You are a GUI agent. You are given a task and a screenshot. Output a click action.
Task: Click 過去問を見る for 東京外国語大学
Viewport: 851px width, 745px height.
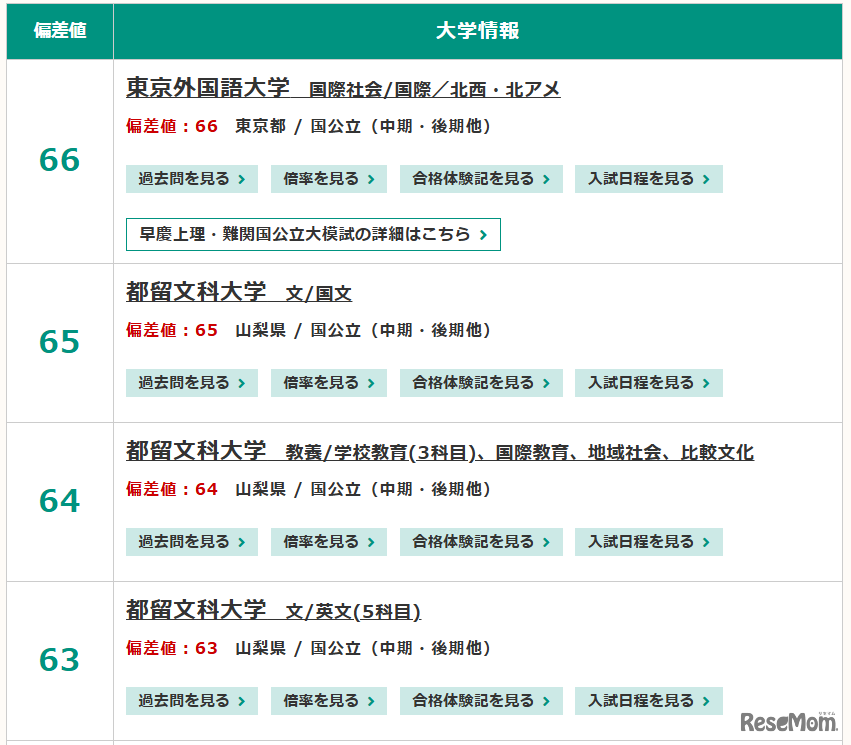tap(191, 179)
